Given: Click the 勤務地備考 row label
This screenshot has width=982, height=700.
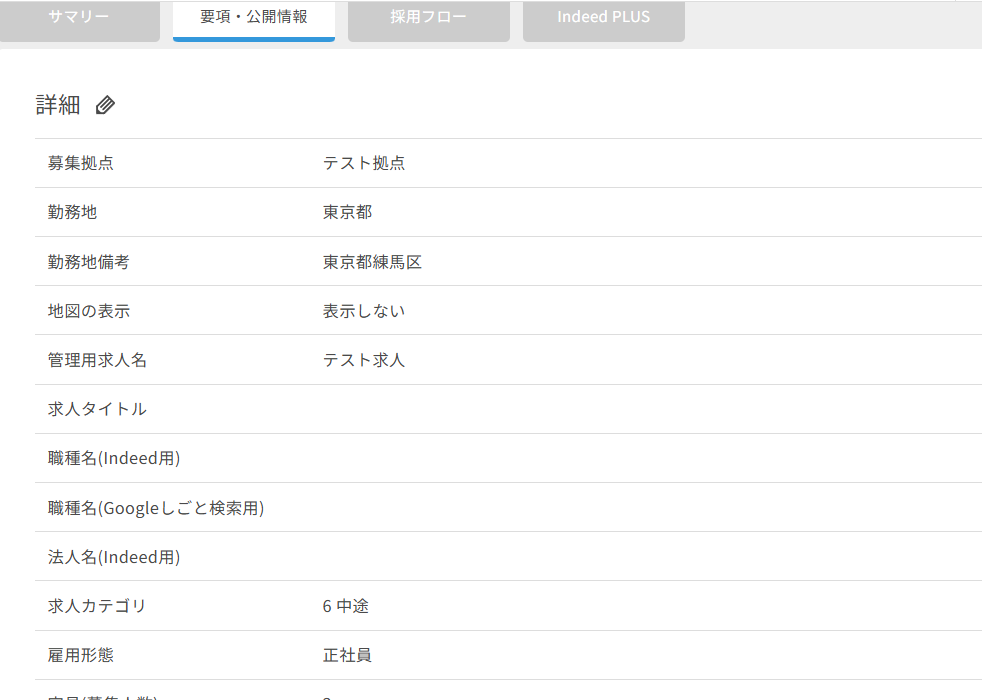Looking at the screenshot, I should (x=89, y=262).
